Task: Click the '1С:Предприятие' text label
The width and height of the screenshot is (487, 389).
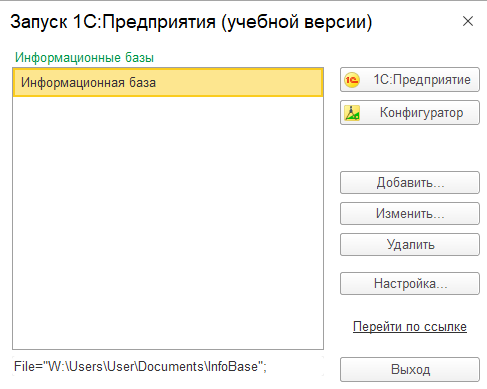Action: click(422, 80)
